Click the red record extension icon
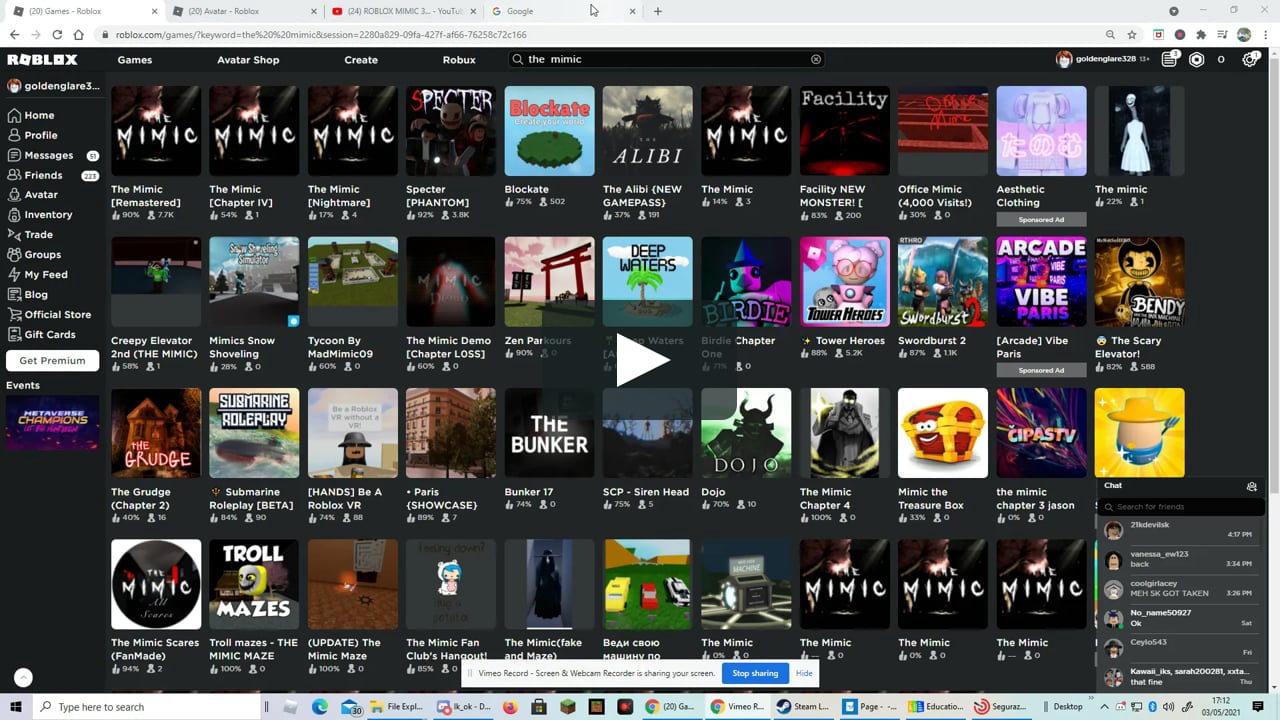This screenshot has height=720, width=1280. [1180, 34]
